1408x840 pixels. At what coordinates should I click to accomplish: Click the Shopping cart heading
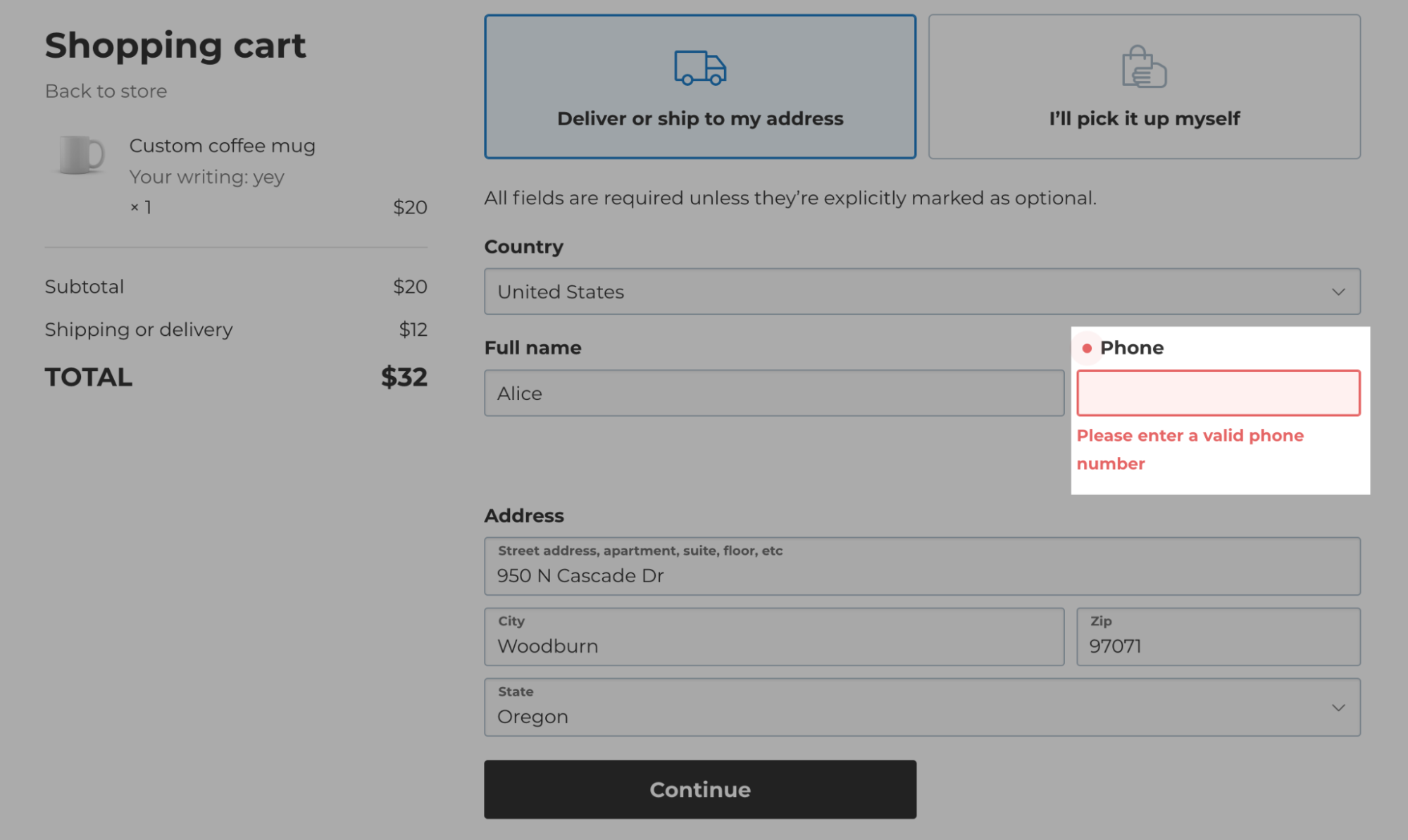175,46
